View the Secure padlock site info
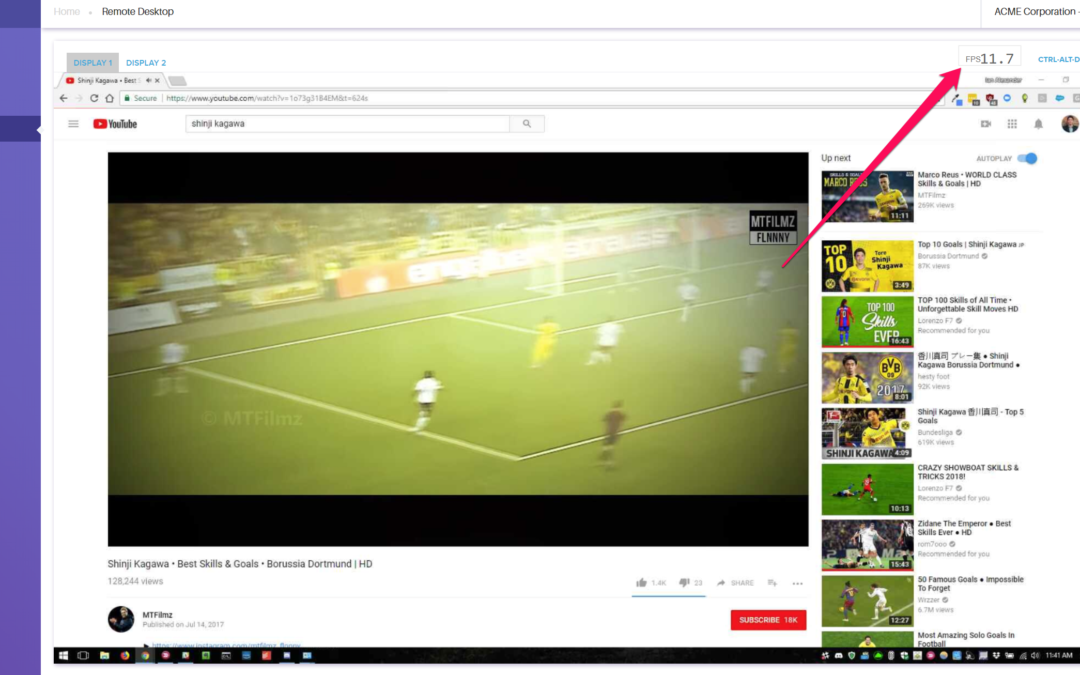1080x675 pixels. pos(141,98)
